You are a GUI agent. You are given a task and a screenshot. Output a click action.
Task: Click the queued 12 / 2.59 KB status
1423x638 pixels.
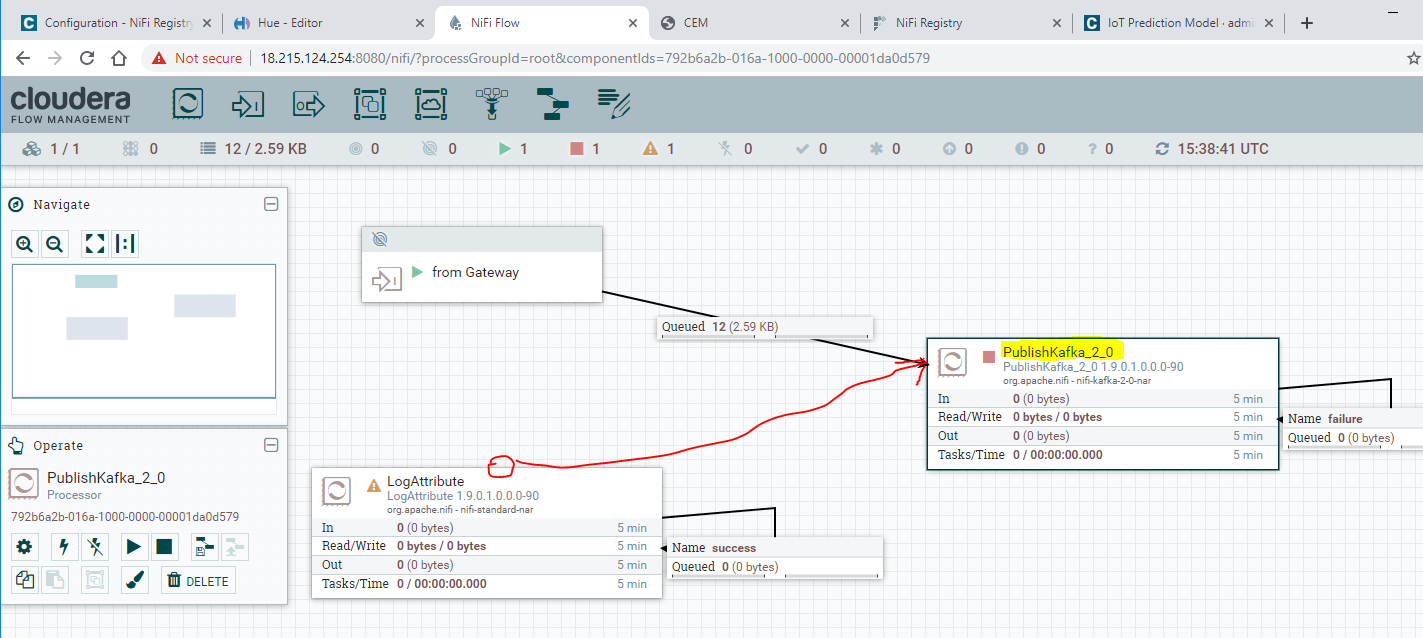click(x=253, y=149)
